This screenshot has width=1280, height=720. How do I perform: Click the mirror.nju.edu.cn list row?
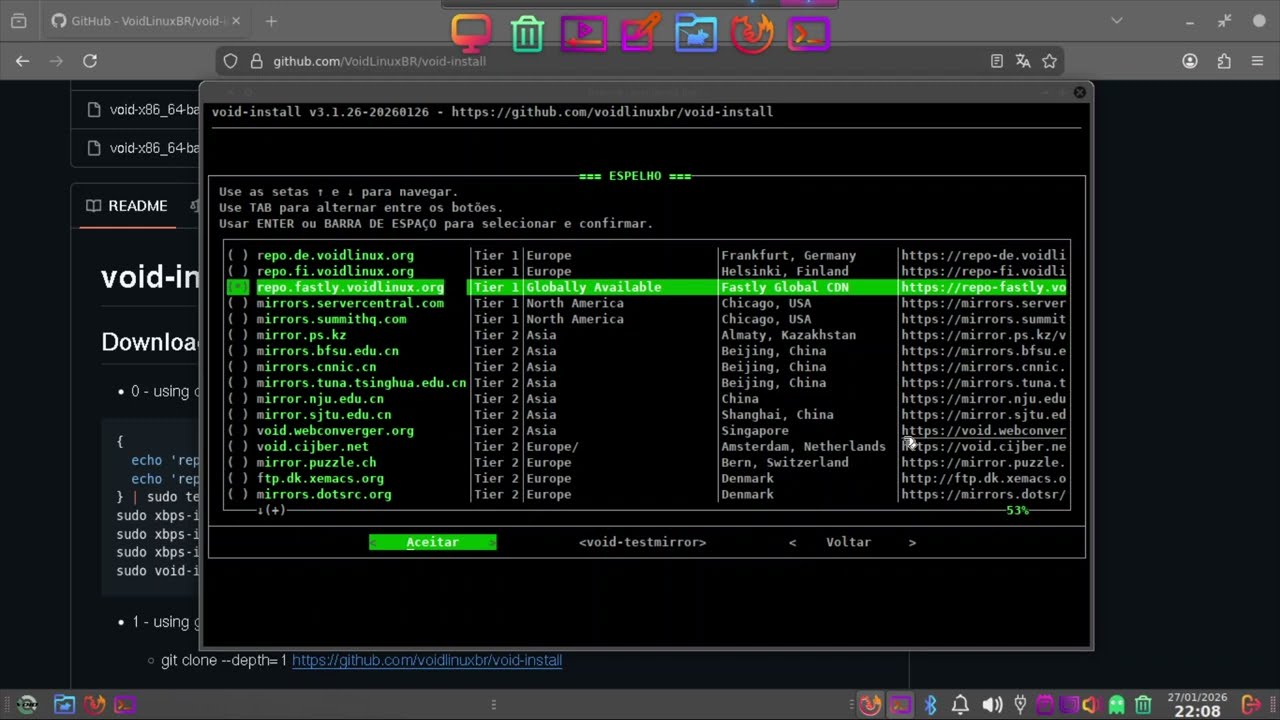coord(646,399)
